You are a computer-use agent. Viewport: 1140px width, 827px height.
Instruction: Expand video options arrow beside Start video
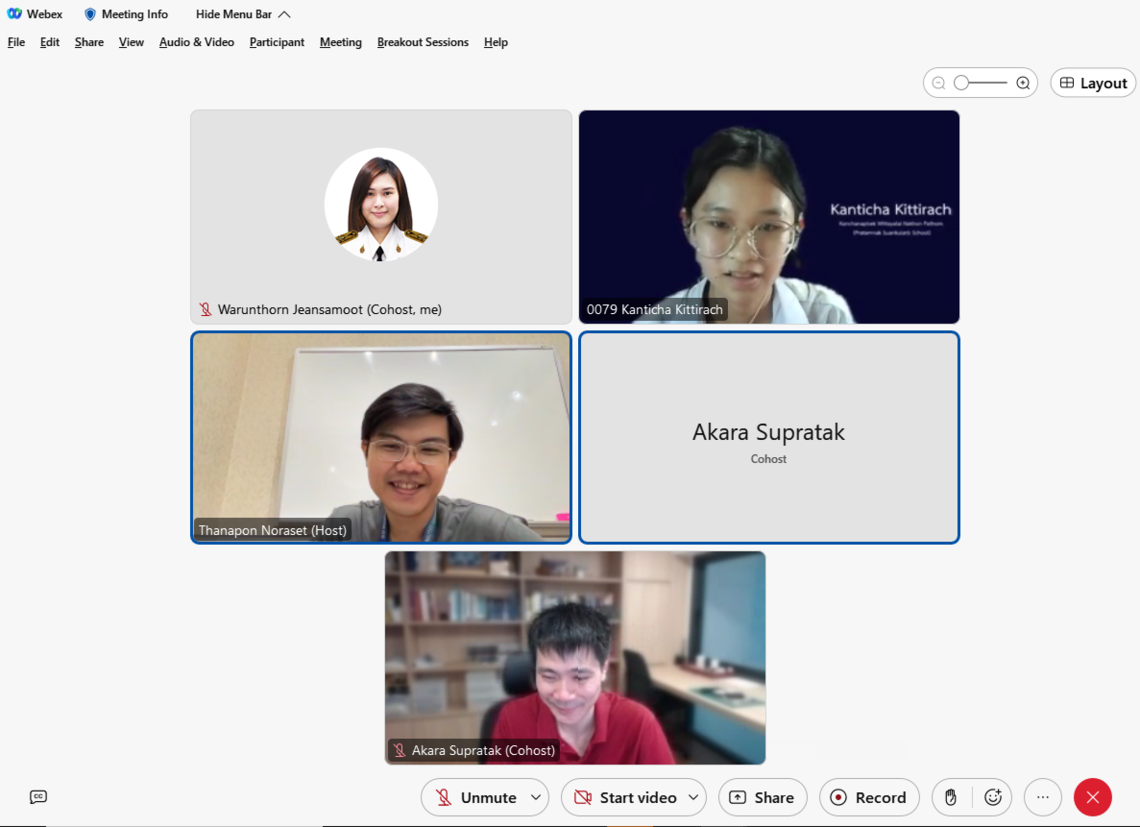(693, 797)
